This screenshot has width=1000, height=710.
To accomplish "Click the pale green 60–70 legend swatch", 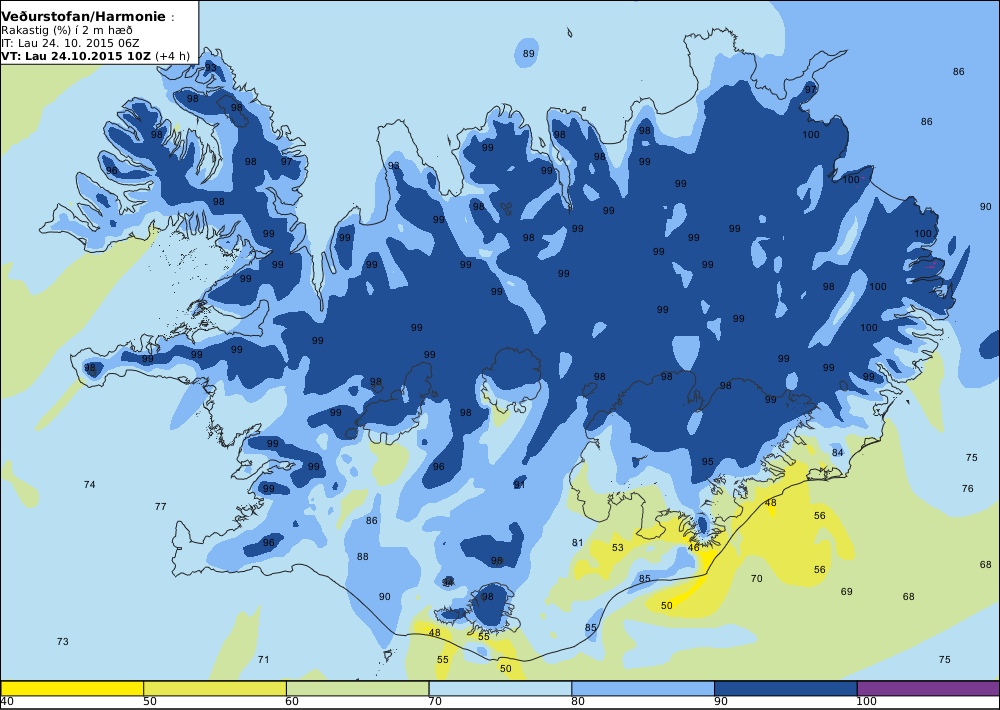I will 358,688.
